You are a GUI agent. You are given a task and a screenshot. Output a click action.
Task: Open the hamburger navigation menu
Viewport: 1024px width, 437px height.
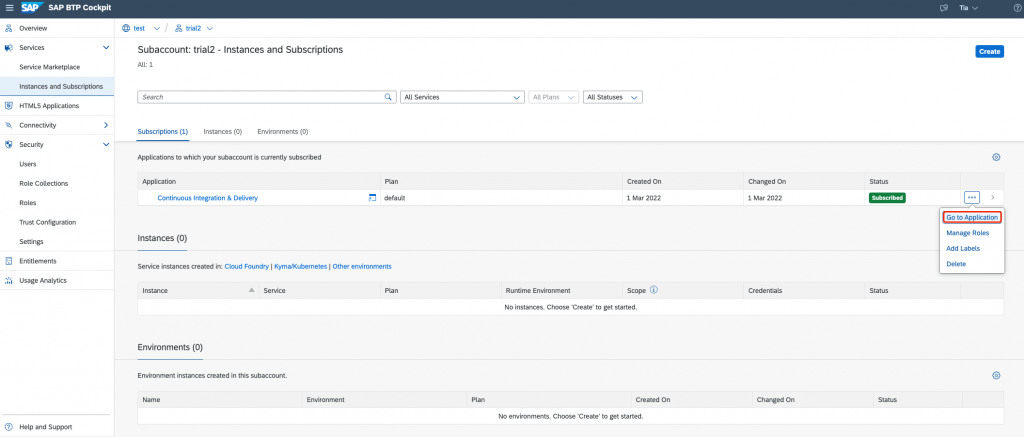(9, 8)
